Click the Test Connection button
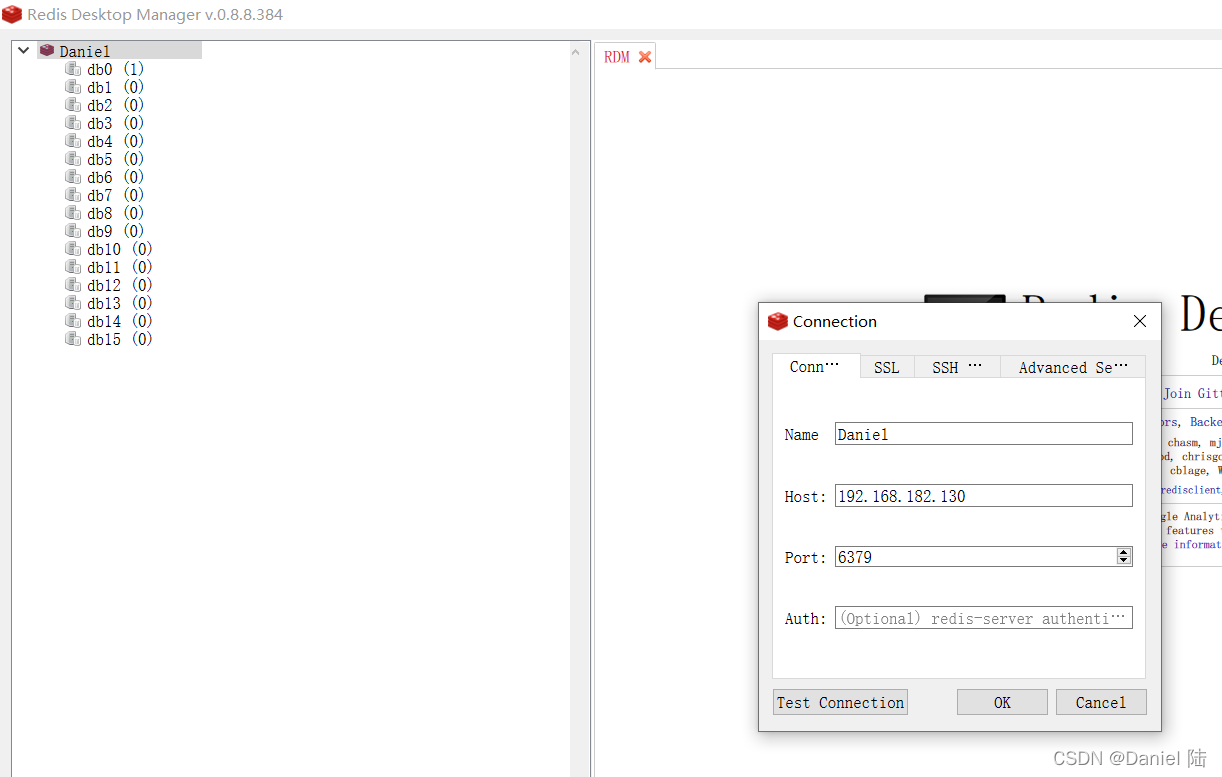The image size is (1222, 777). click(840, 702)
